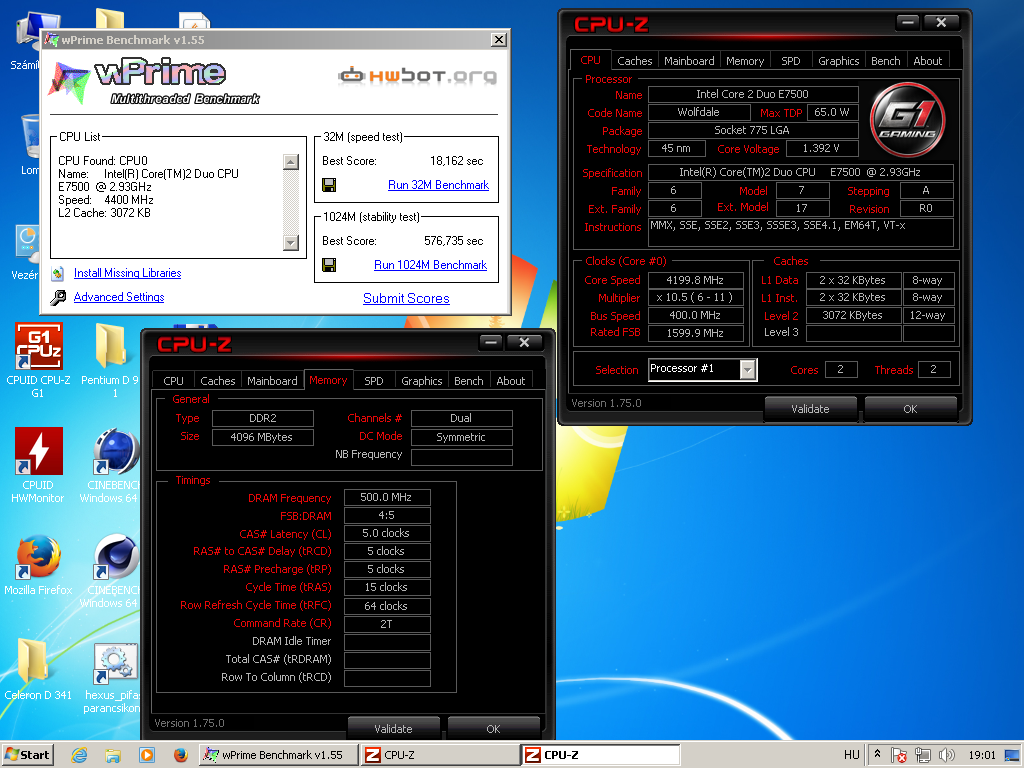Click the CPU List scroll up arrow
This screenshot has width=1024, height=768.
(x=291, y=161)
